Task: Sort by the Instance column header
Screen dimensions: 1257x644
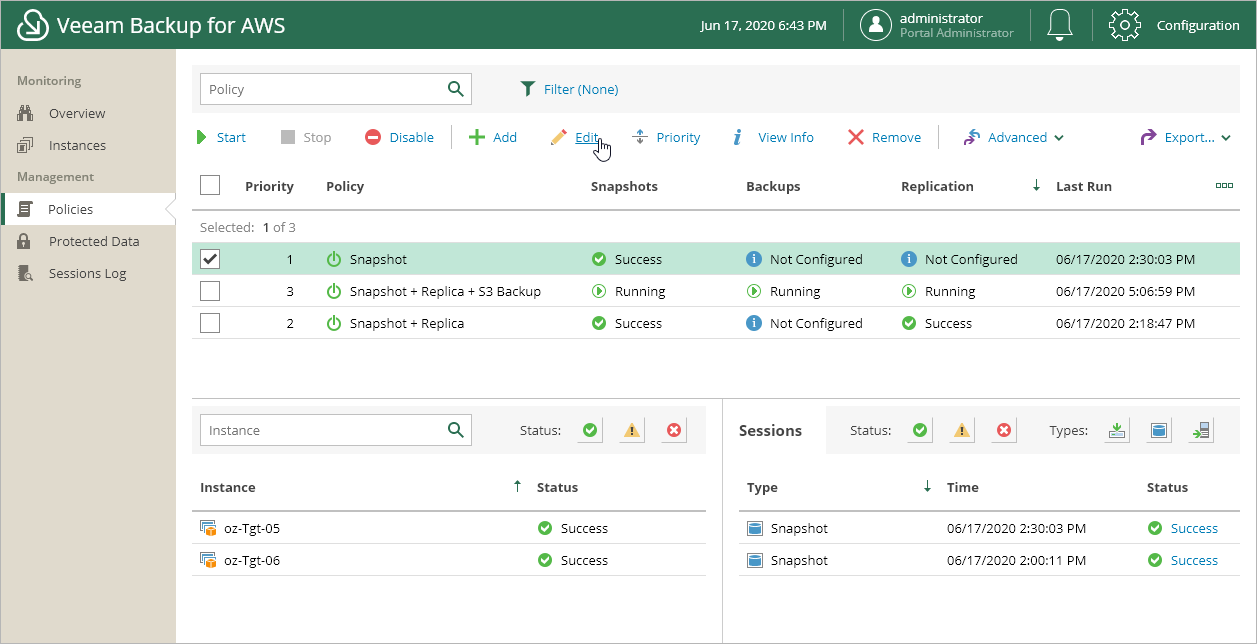Action: coord(228,487)
